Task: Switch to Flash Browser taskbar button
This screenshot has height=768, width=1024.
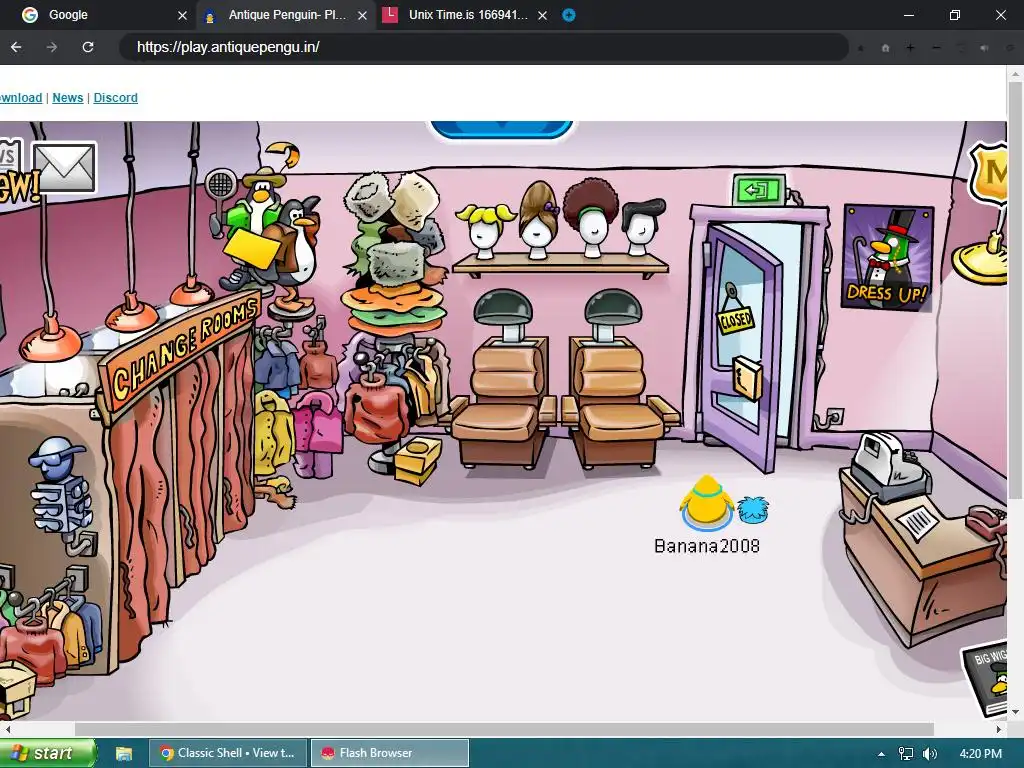Action: (389, 753)
